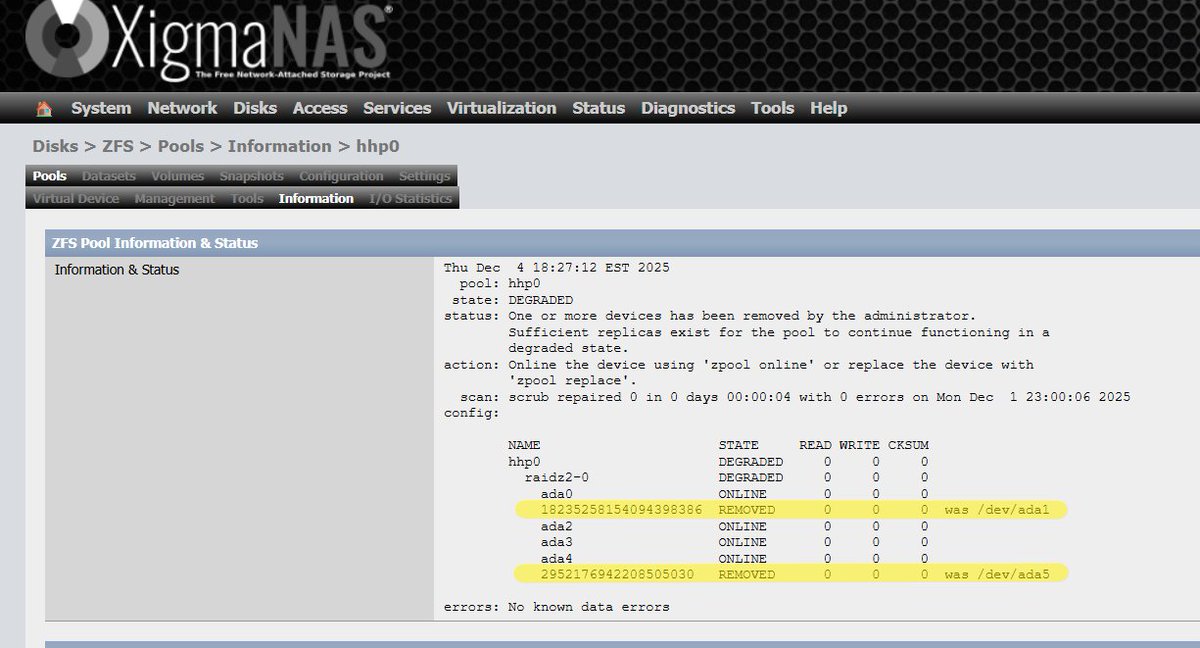Open the Diagnostics menu

688,108
